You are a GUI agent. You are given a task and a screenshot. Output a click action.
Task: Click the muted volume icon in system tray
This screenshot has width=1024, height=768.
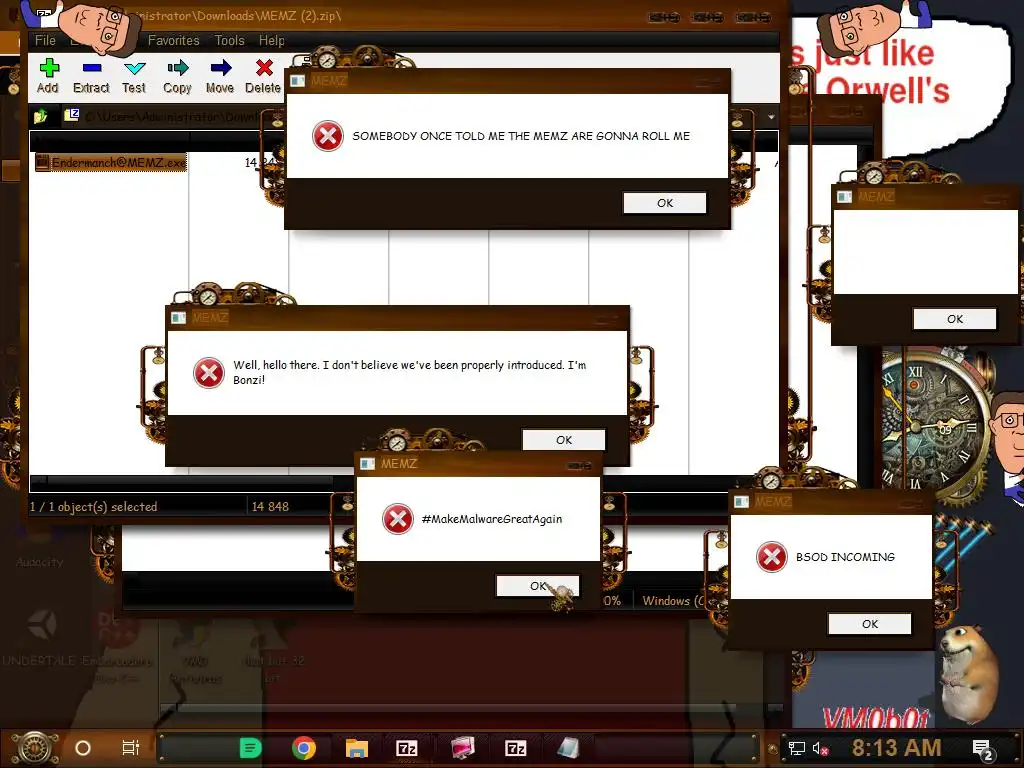pyautogui.click(x=821, y=748)
